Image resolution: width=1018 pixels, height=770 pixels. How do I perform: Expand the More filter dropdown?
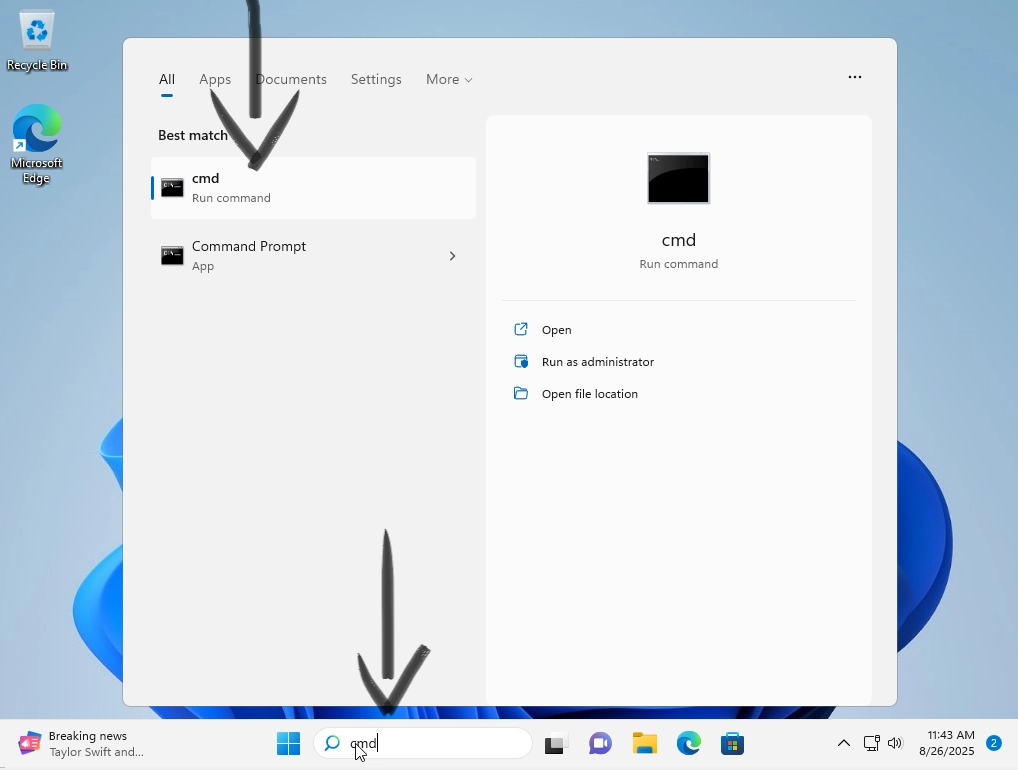click(449, 79)
